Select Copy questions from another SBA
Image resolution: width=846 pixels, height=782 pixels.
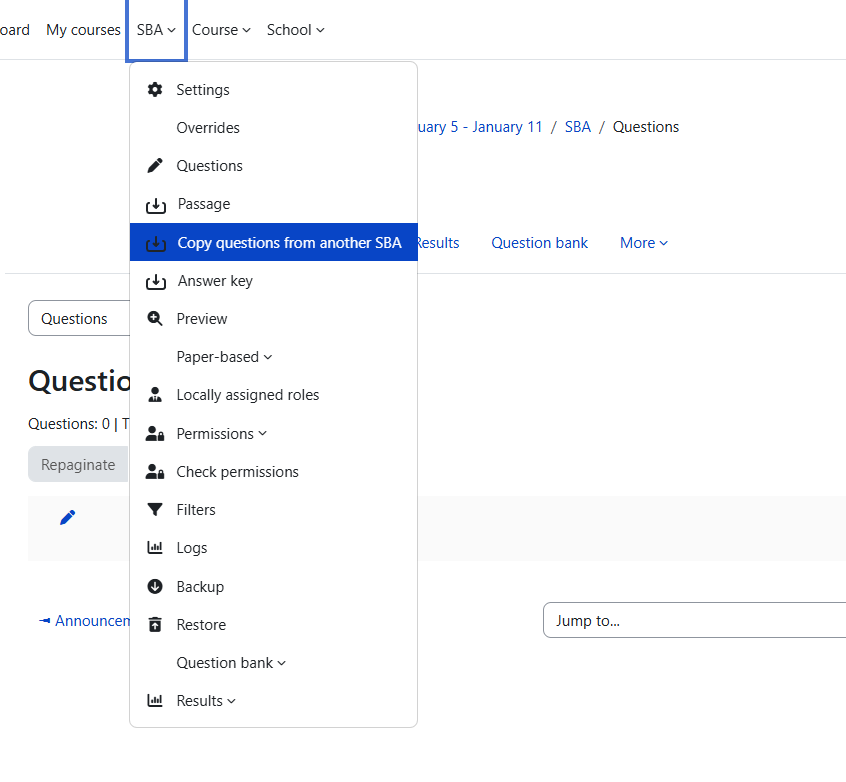289,243
